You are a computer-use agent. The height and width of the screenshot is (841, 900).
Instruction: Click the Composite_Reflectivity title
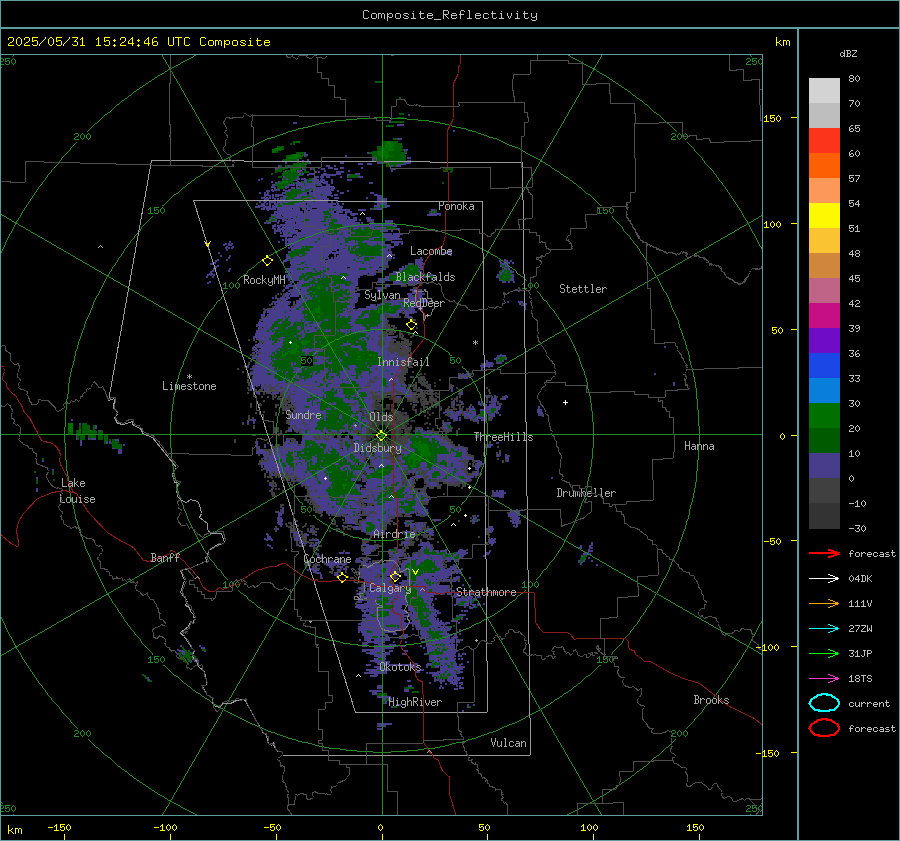450,15
